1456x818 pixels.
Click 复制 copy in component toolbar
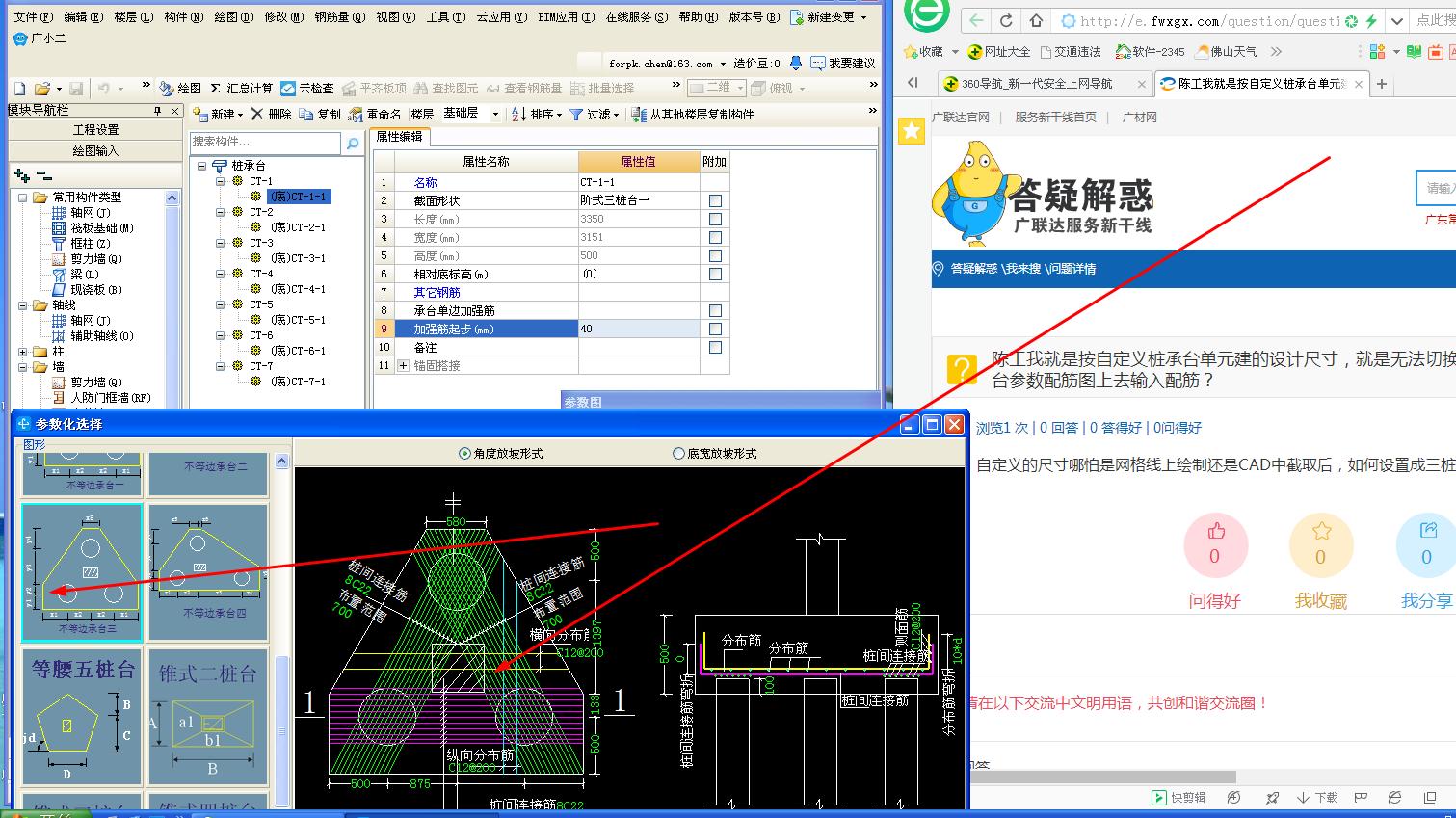click(320, 114)
